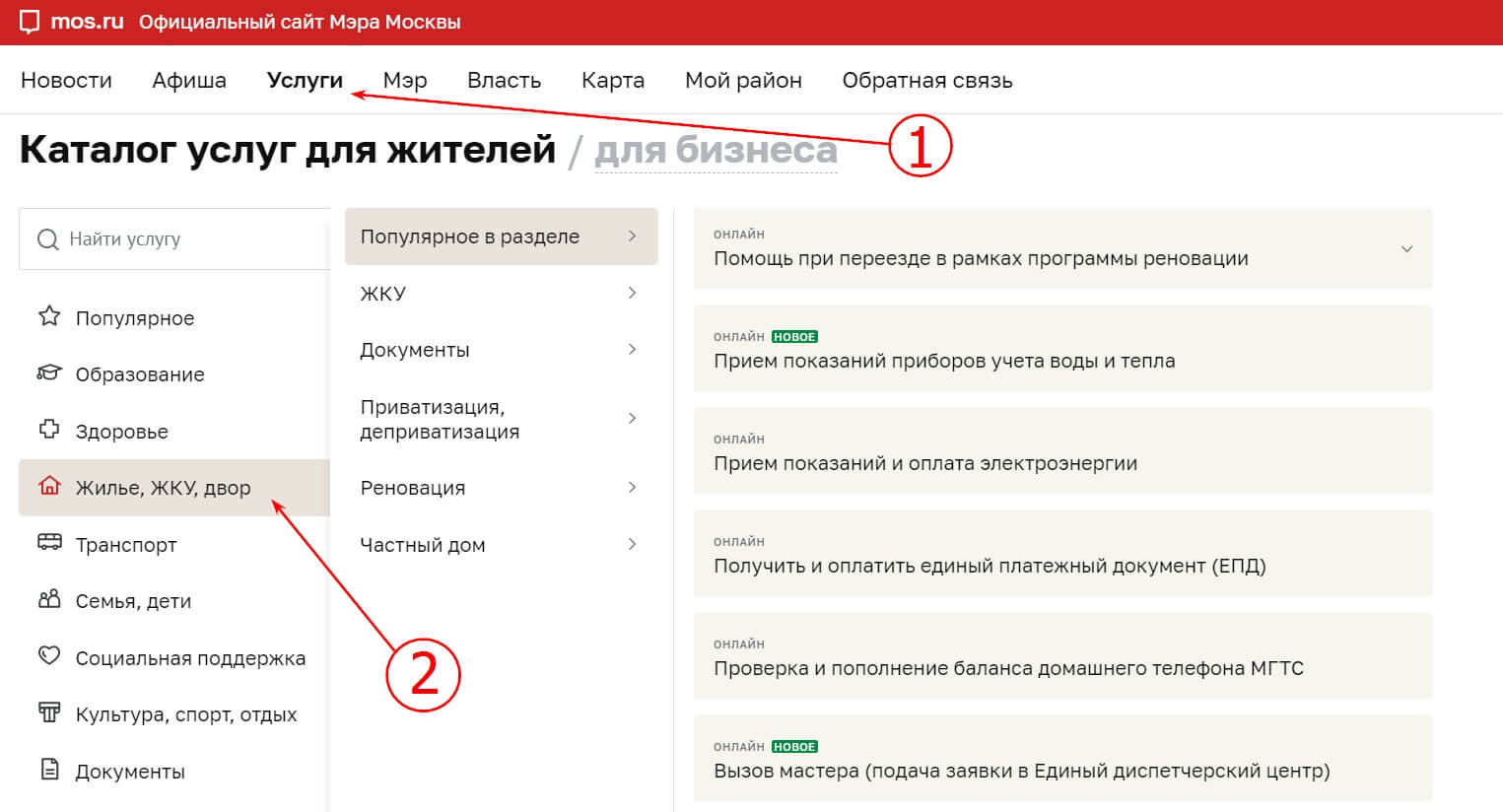
Task: Select Популярное в разделе label
Action: 470,237
